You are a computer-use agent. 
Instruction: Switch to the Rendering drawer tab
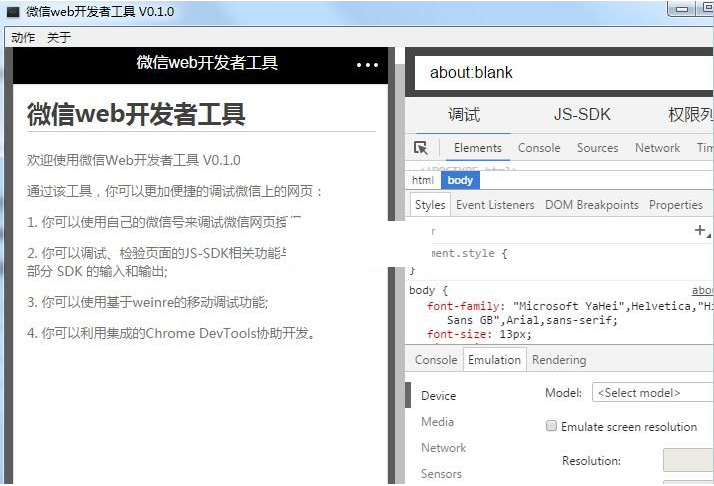click(x=559, y=360)
